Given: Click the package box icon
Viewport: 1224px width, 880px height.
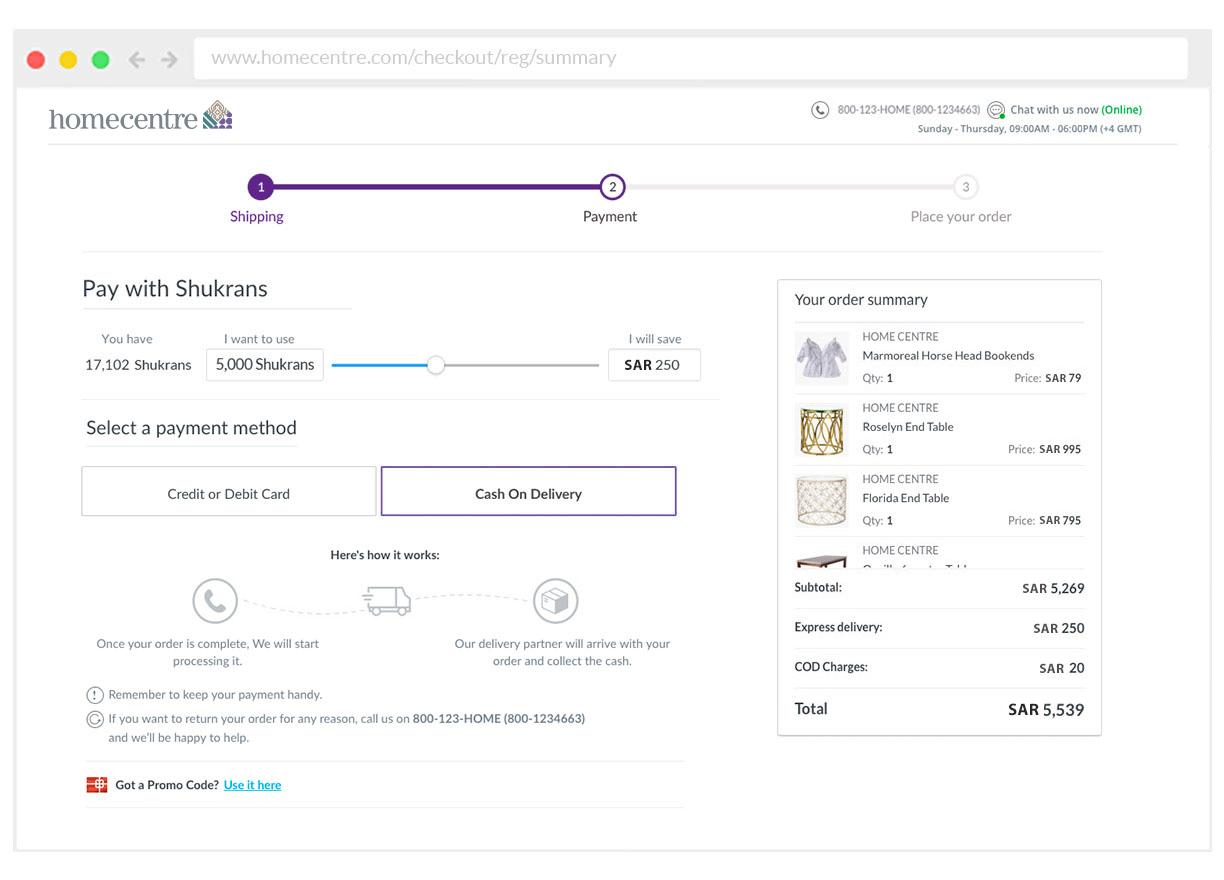Looking at the screenshot, I should (555, 601).
